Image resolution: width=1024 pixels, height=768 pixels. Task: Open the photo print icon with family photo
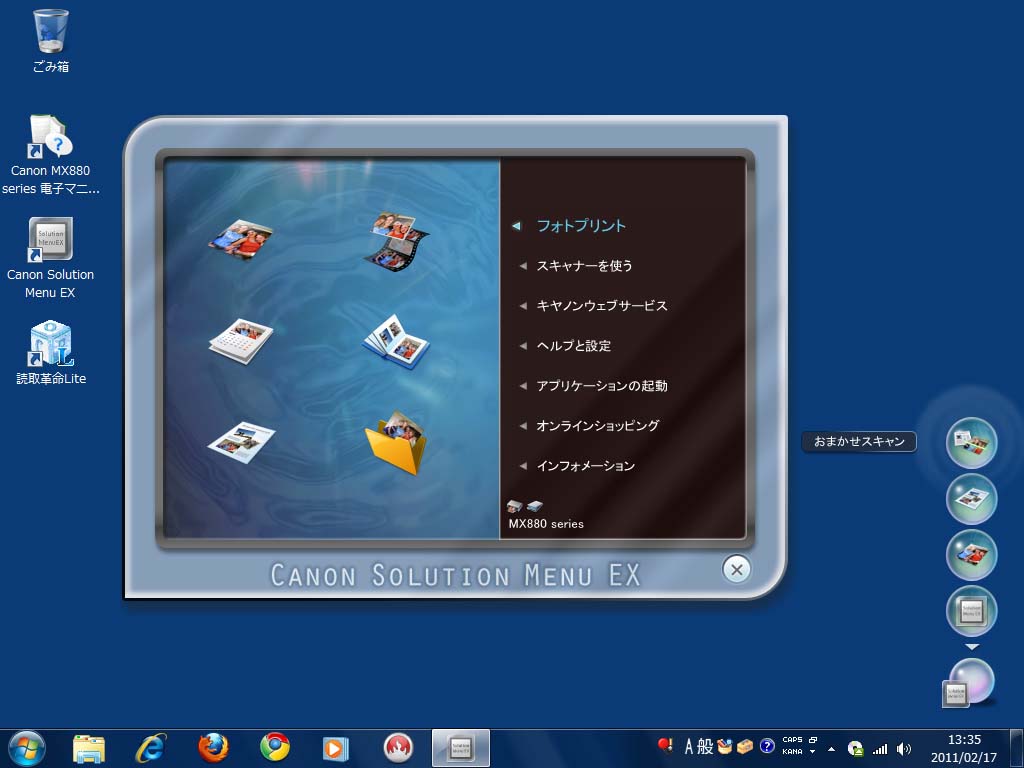point(240,238)
